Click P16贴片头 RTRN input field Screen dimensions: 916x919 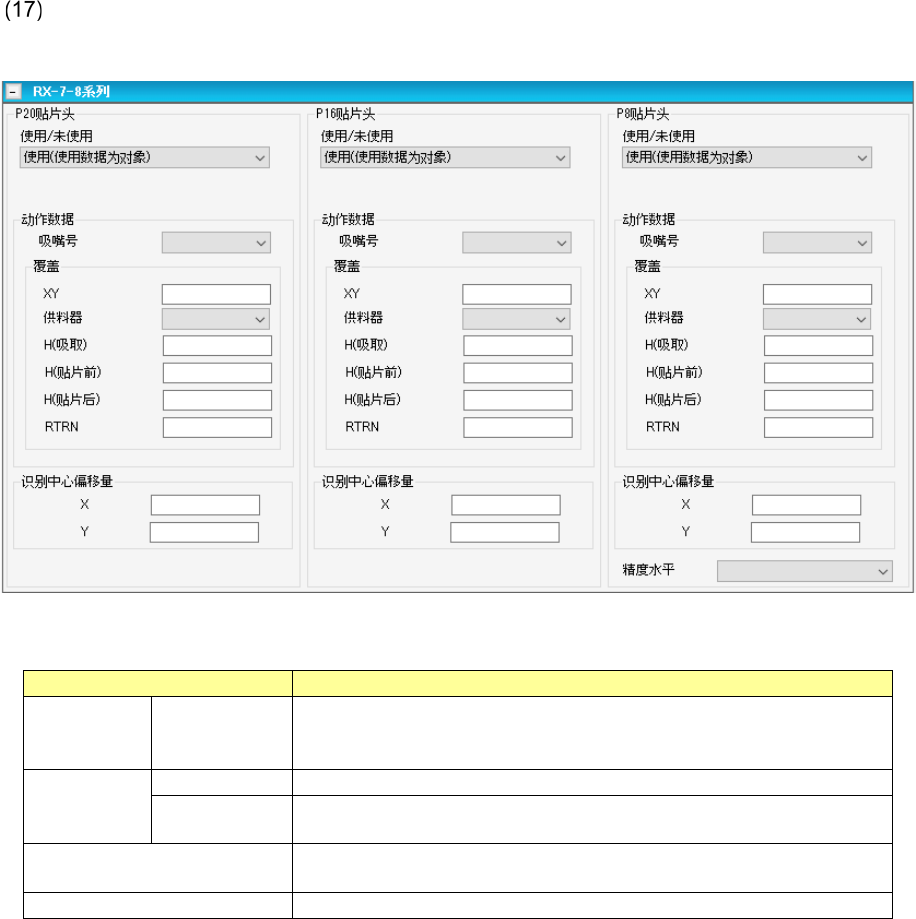tap(518, 428)
